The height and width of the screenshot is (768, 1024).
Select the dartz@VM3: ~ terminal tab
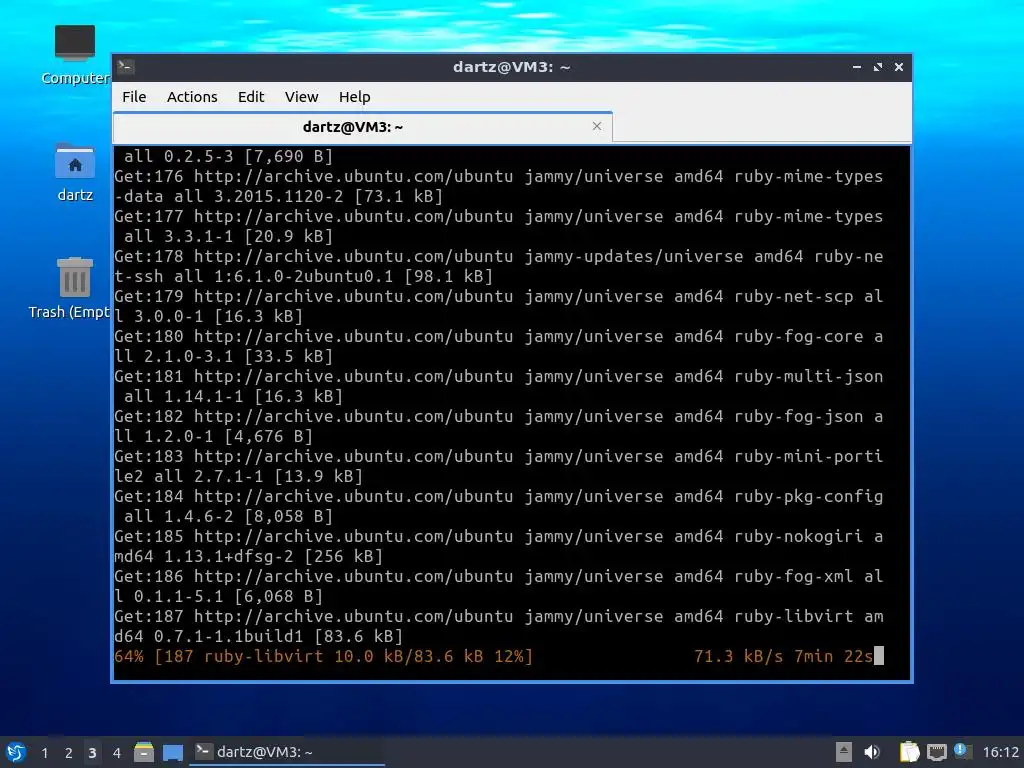tap(362, 127)
